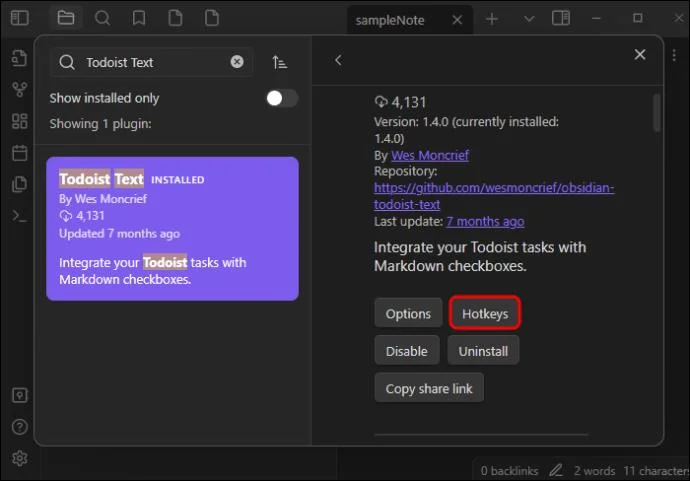Open daily note calendar icon
Viewport: 690px width, 481px height.
pyautogui.click(x=19, y=153)
